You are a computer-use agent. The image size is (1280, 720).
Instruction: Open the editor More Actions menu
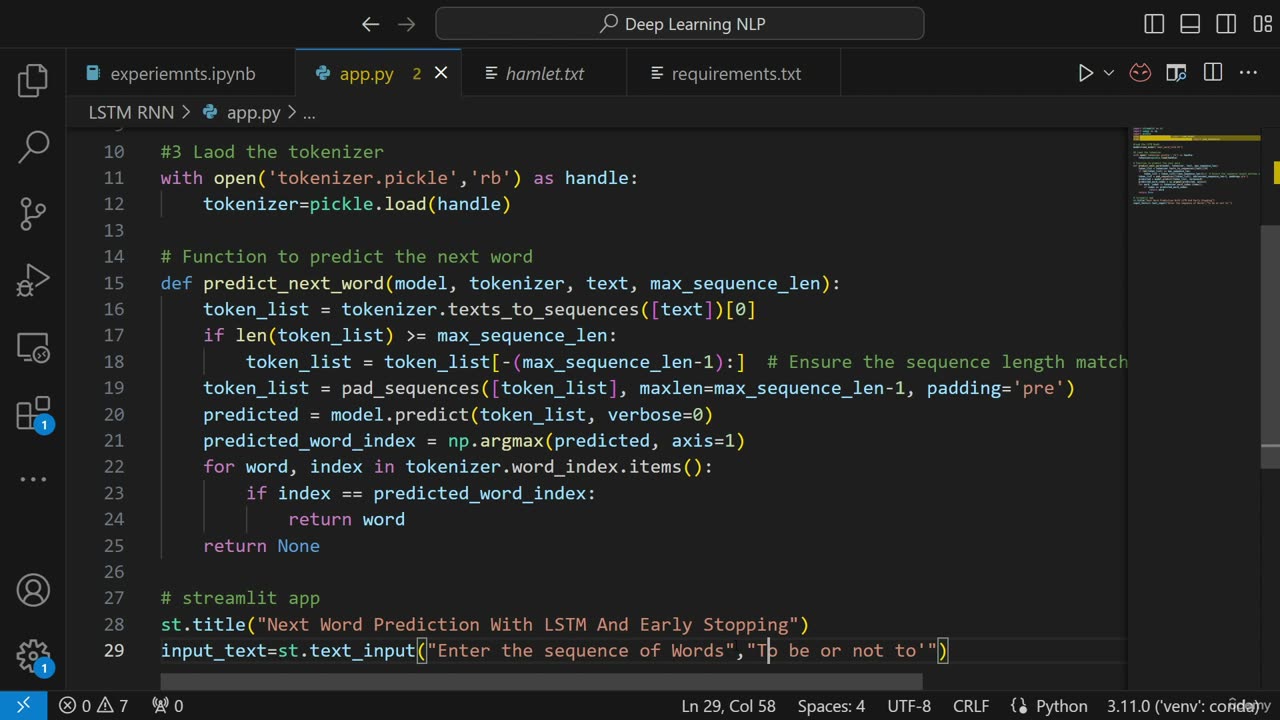[1248, 73]
